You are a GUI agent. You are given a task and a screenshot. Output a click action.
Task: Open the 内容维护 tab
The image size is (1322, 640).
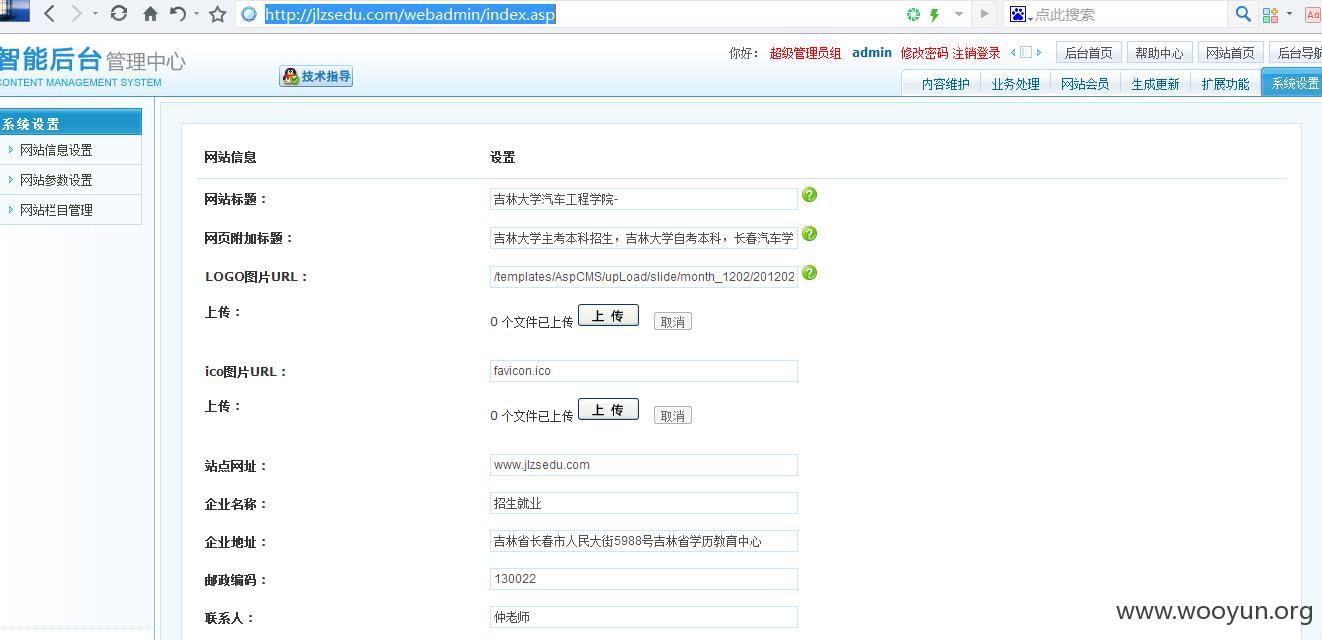945,84
